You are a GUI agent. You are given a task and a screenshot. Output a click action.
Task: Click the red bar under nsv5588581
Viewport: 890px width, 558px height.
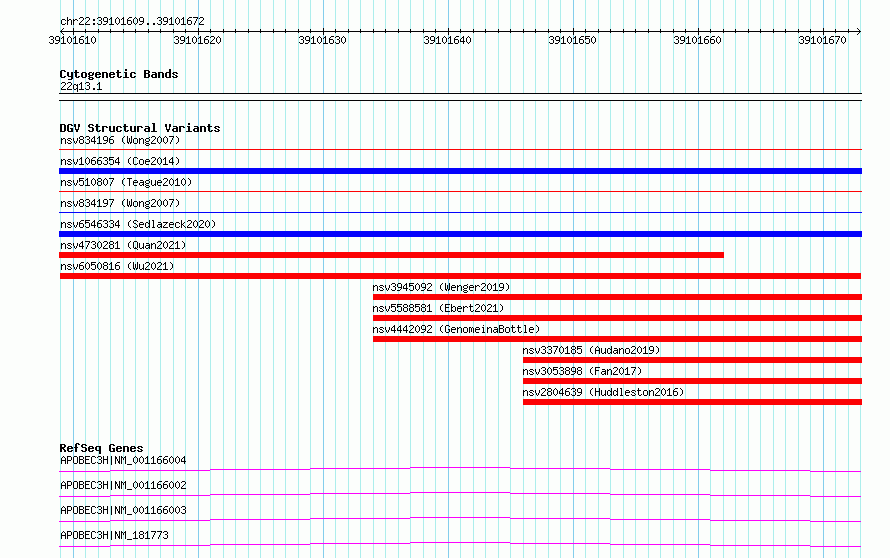click(618, 318)
